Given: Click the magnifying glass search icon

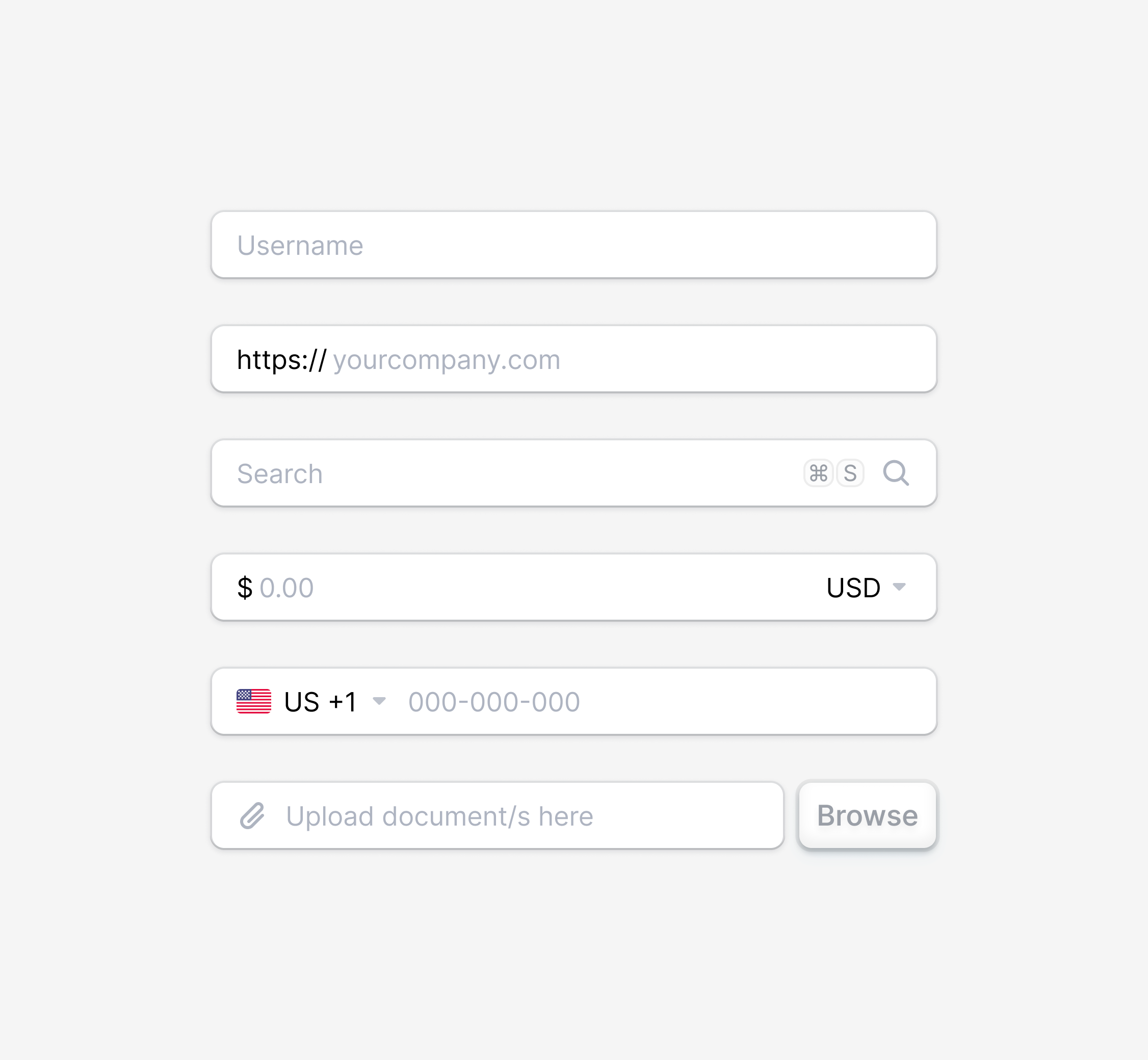Looking at the screenshot, I should 896,473.
